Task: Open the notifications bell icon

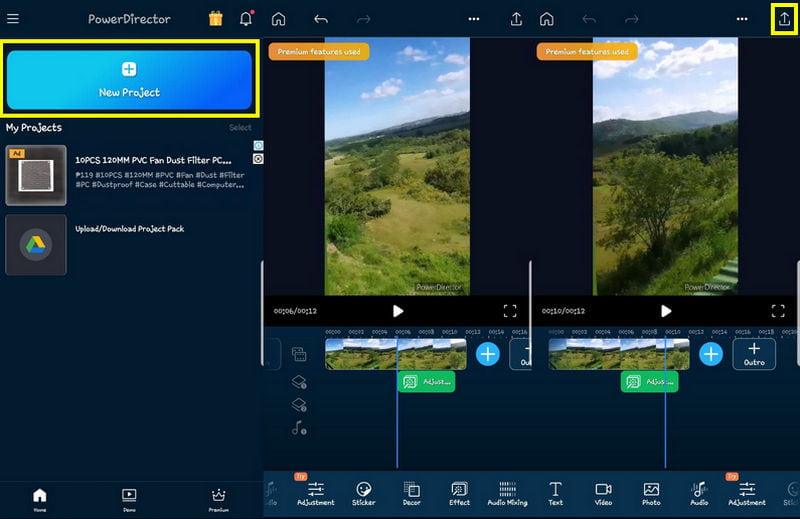Action: (246, 19)
